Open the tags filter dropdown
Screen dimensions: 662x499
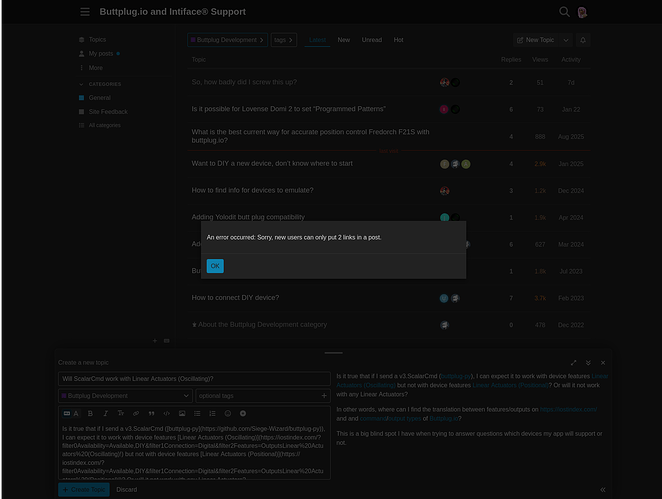pos(283,40)
